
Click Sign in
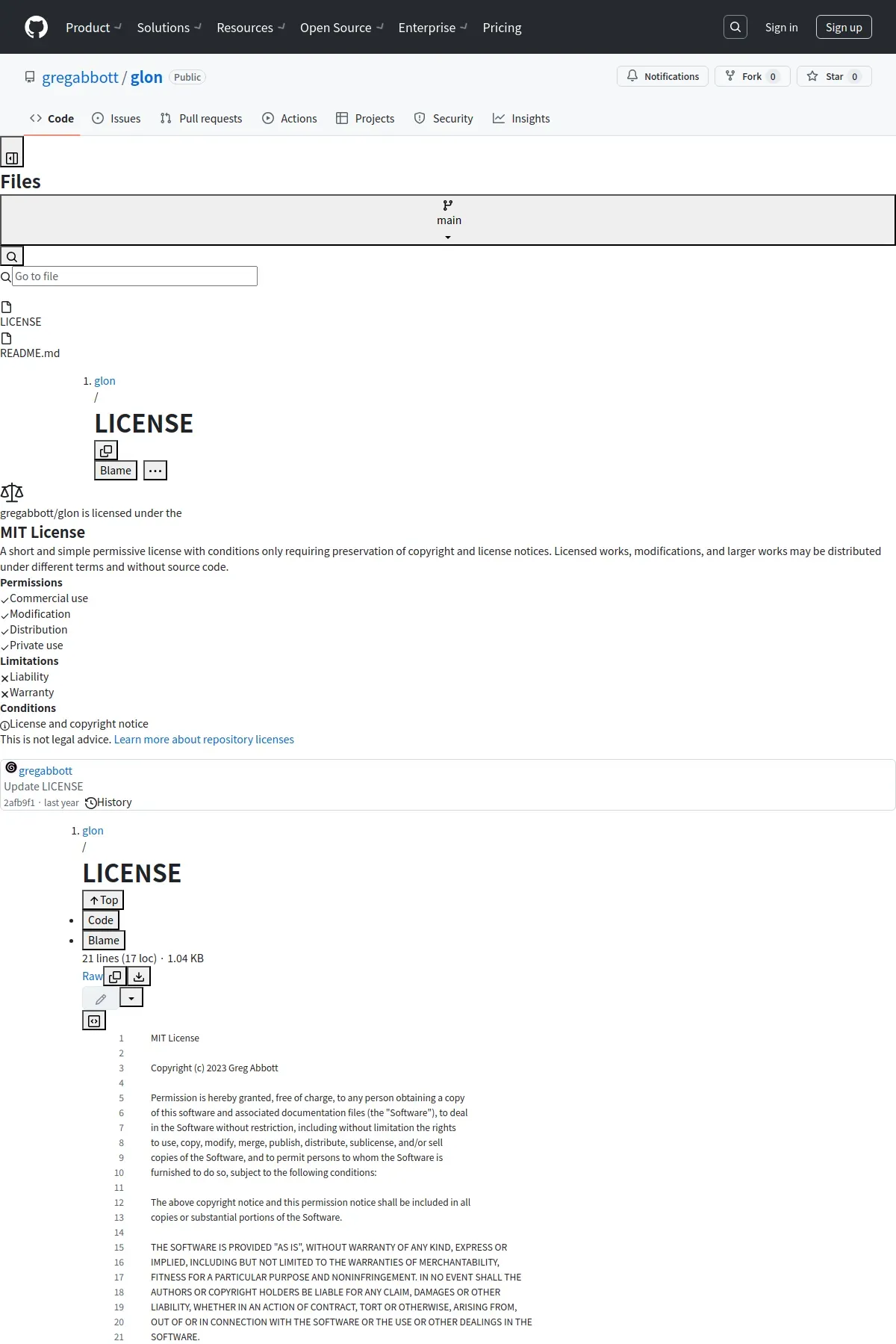(782, 28)
